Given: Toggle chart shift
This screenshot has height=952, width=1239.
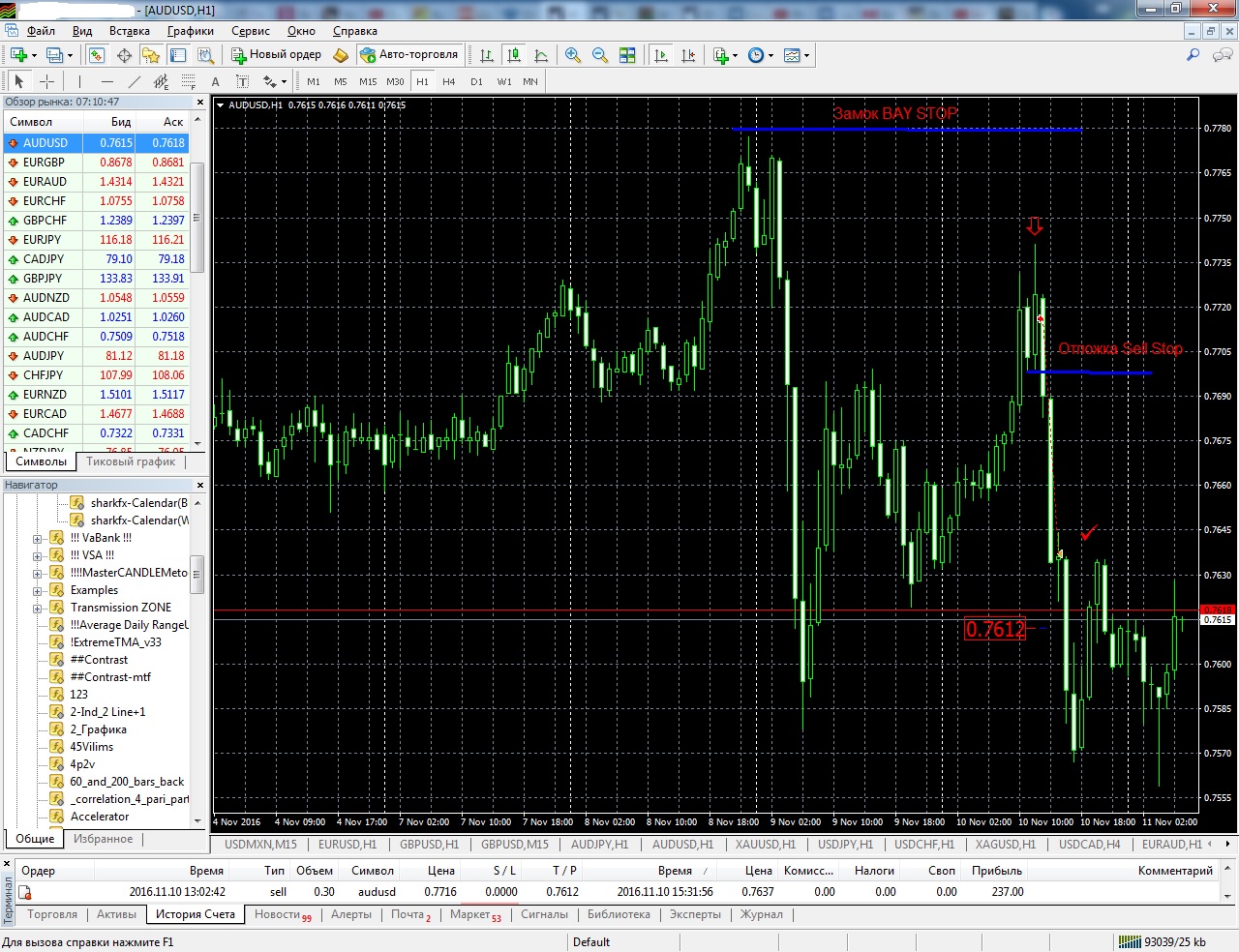Looking at the screenshot, I should pos(688,55).
